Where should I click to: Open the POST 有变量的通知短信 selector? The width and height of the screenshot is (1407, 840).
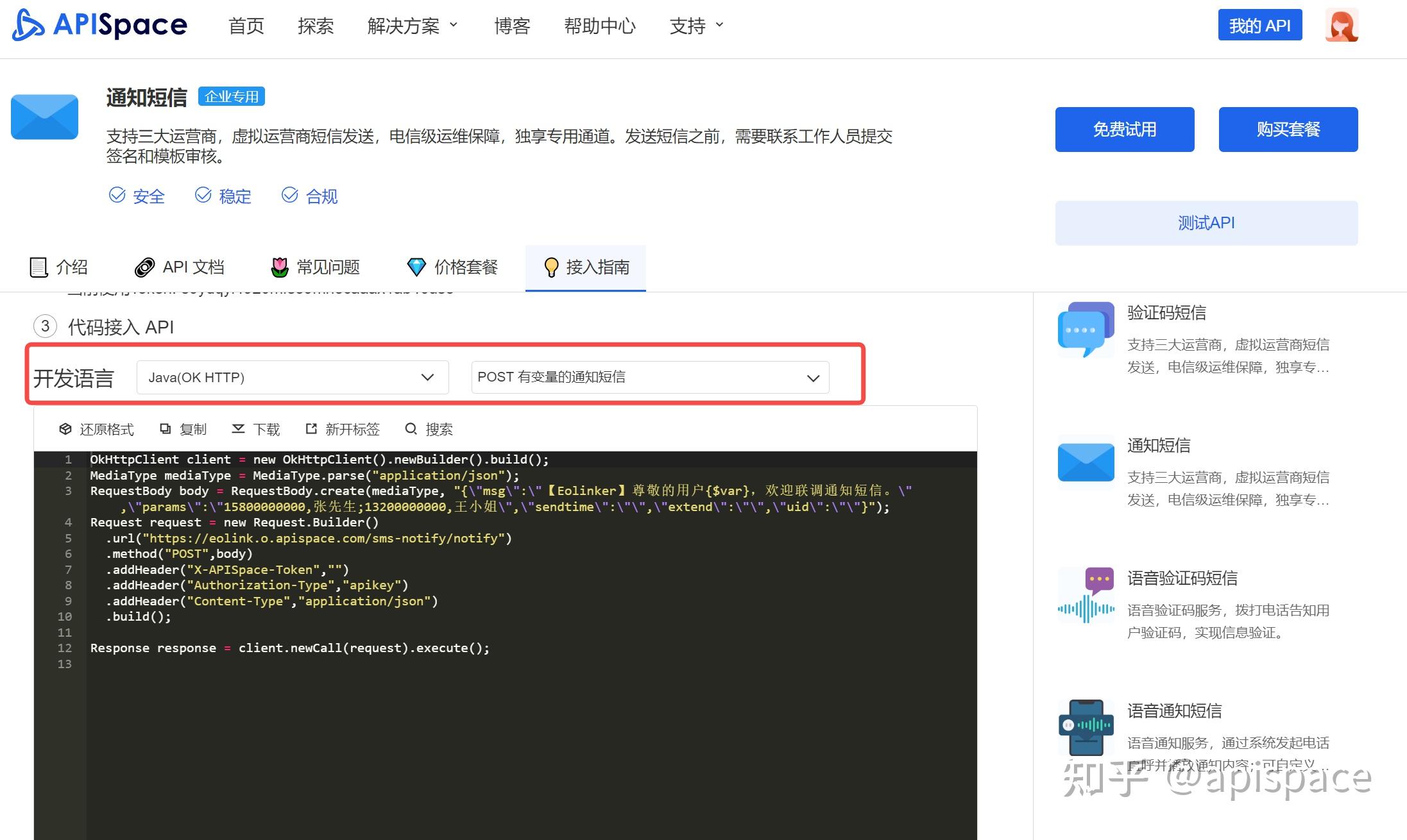pyautogui.click(x=649, y=377)
